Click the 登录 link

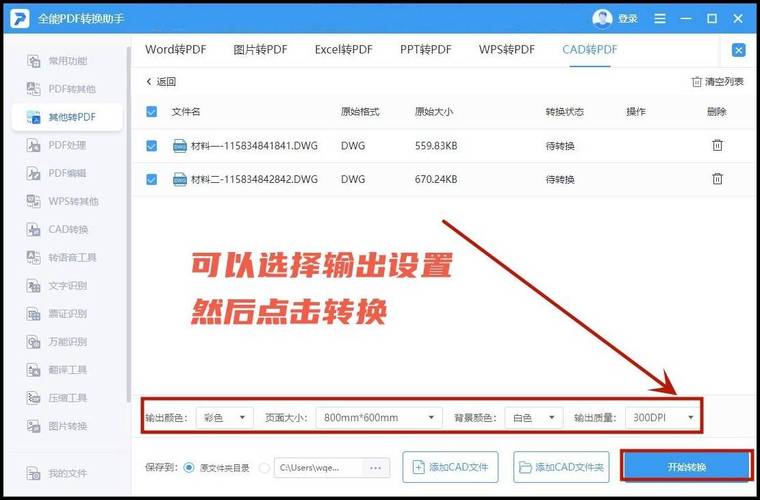click(628, 19)
